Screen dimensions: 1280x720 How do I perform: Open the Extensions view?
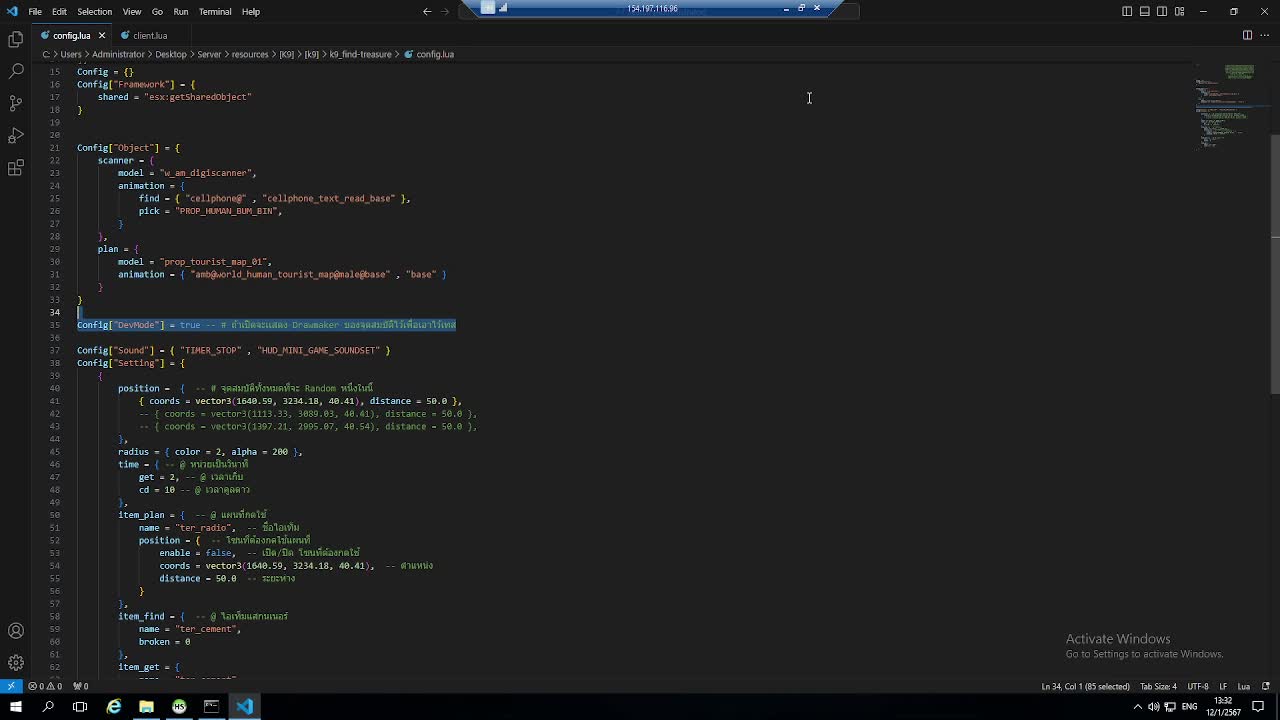(x=15, y=168)
